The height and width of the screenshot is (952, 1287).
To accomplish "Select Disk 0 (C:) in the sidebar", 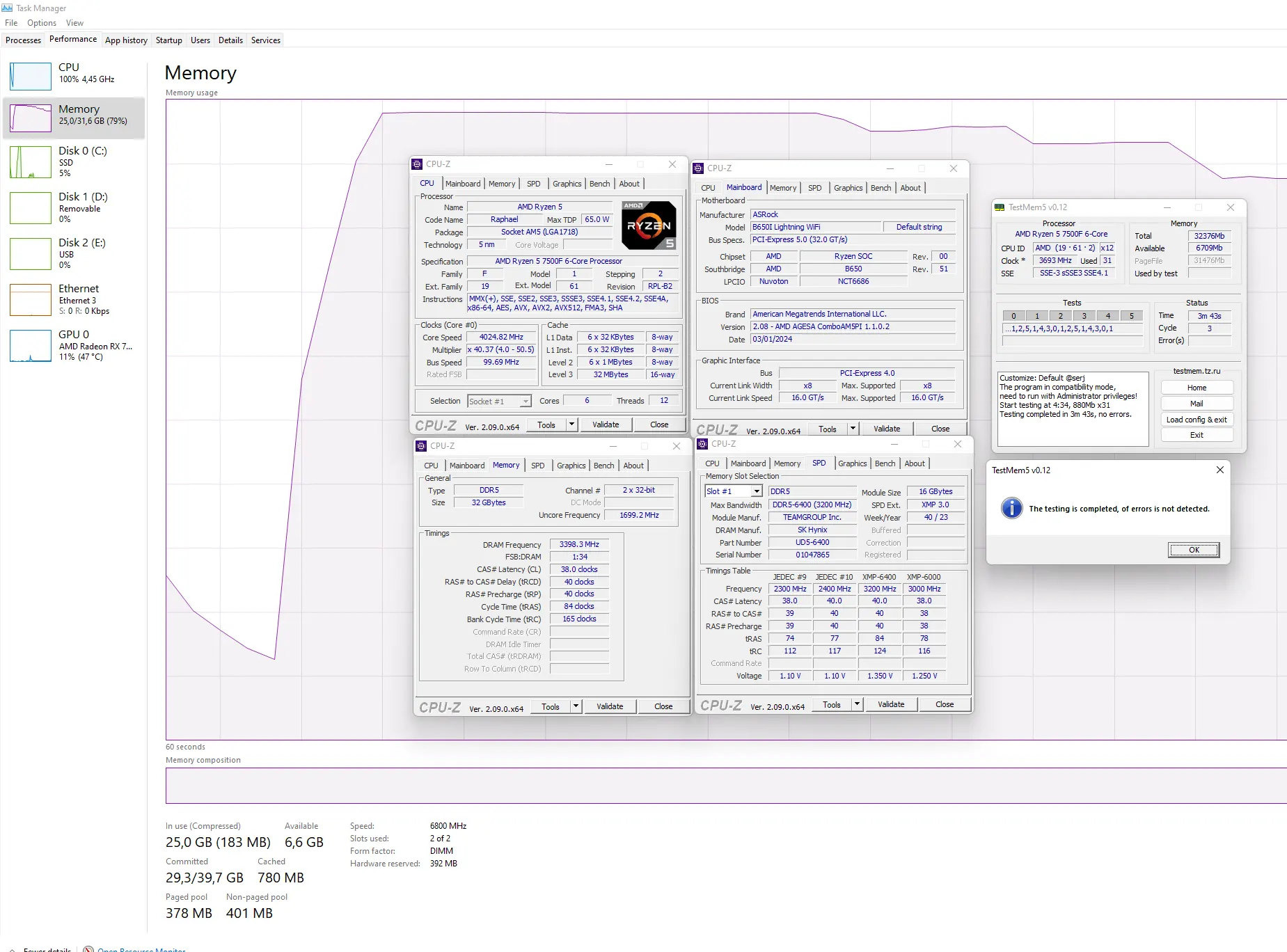I will pos(74,161).
